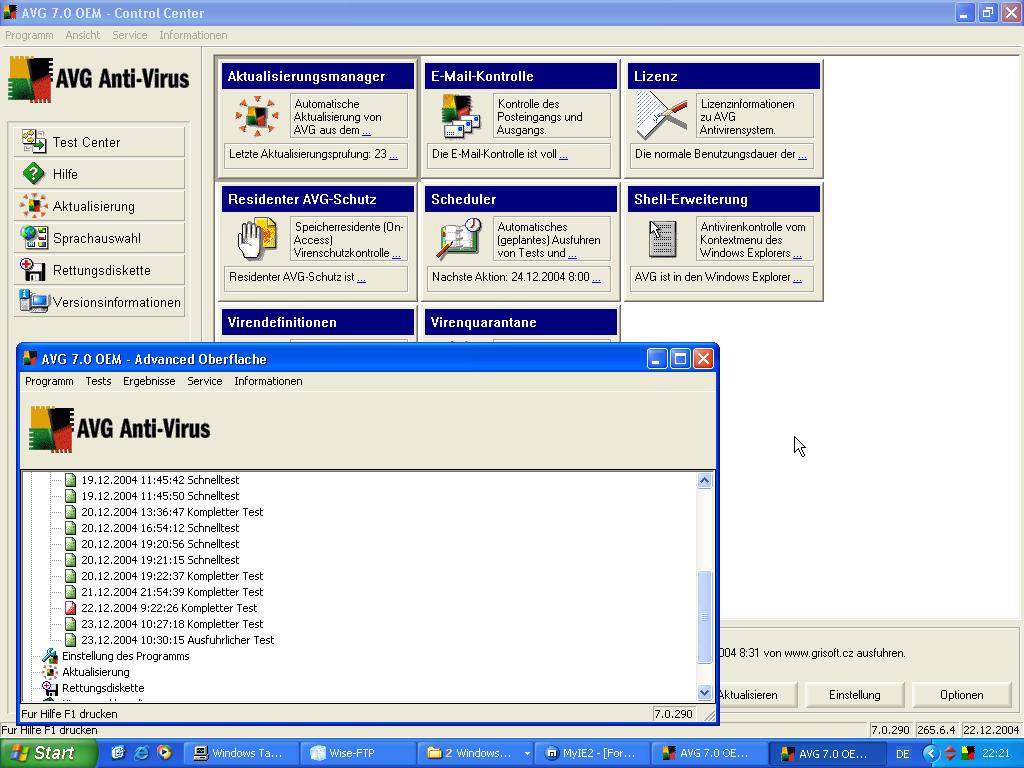
Task: Open the Test Center sidebar icon
Action: pos(33,142)
